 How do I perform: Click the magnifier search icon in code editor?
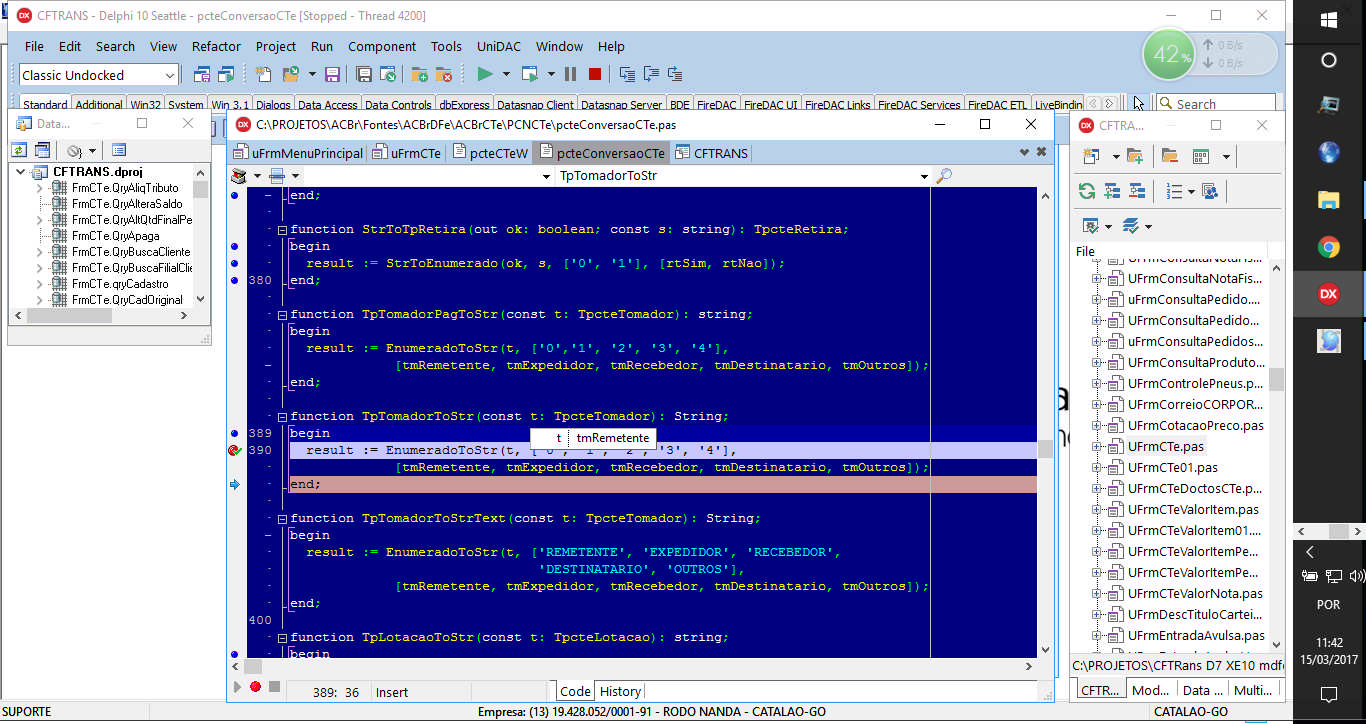[x=943, y=175]
